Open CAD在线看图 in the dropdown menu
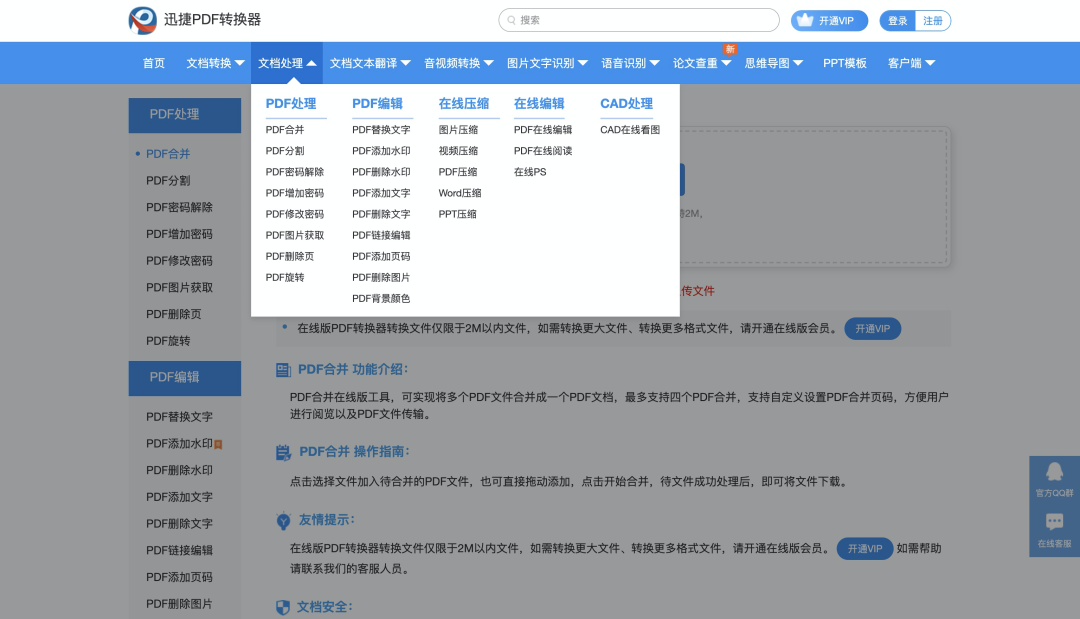 pyautogui.click(x=630, y=129)
